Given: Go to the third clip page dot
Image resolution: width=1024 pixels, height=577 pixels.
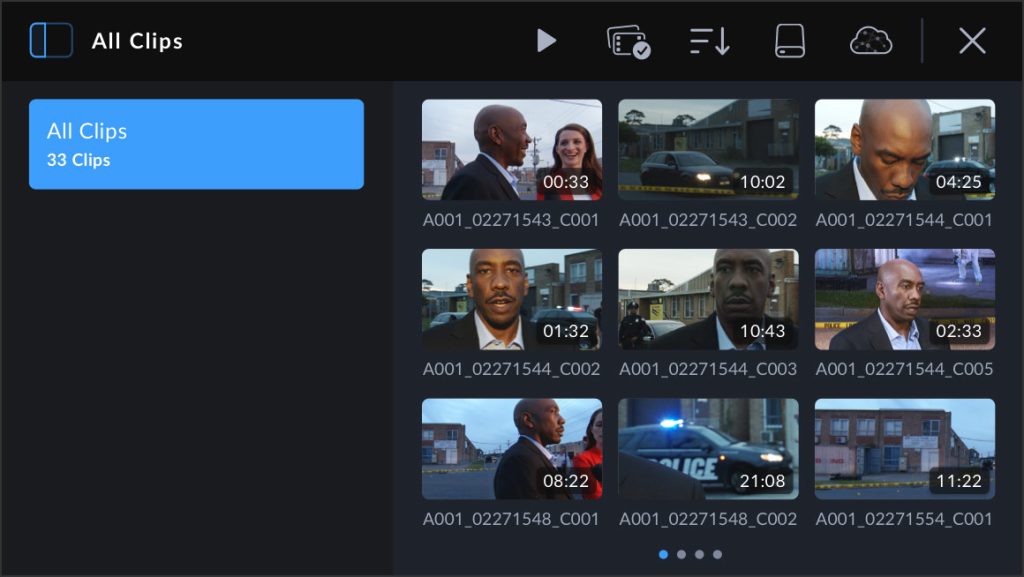Looking at the screenshot, I should 700,553.
